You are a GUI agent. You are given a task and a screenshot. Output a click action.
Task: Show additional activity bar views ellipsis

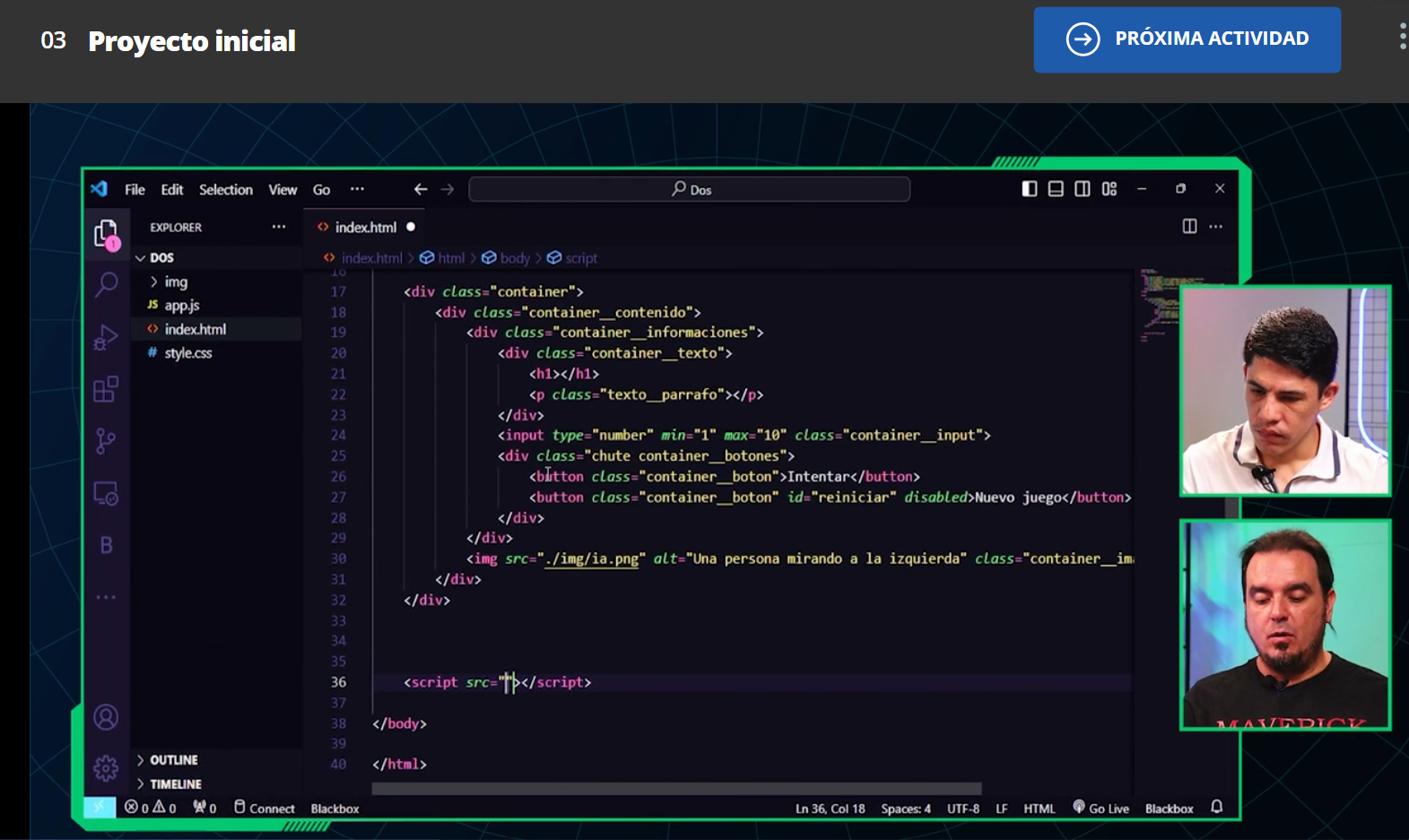[106, 597]
